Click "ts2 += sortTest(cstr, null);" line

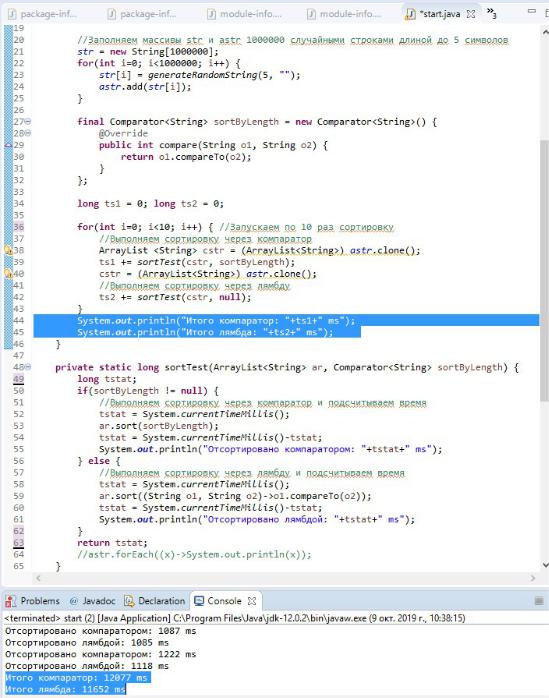click(x=175, y=297)
